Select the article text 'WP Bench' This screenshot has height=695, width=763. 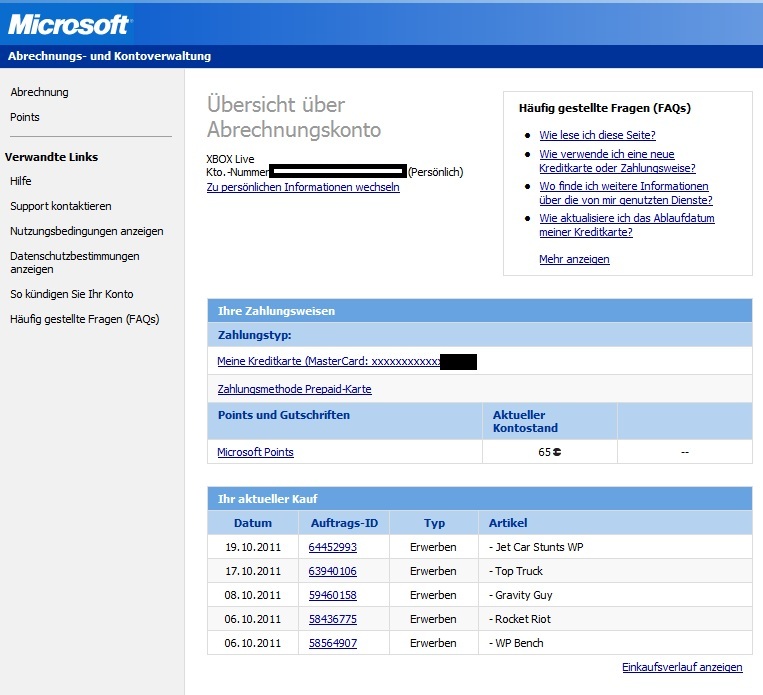pos(519,643)
